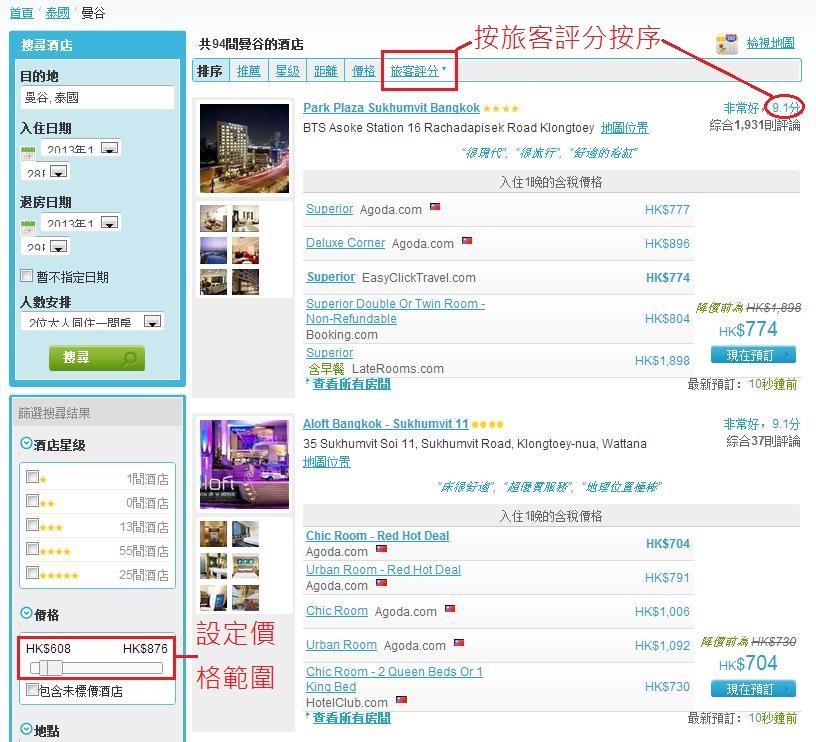Open Aloft Bangkok - Sukhumvit 11 link
The width and height of the screenshot is (816, 742).
pos(386,424)
